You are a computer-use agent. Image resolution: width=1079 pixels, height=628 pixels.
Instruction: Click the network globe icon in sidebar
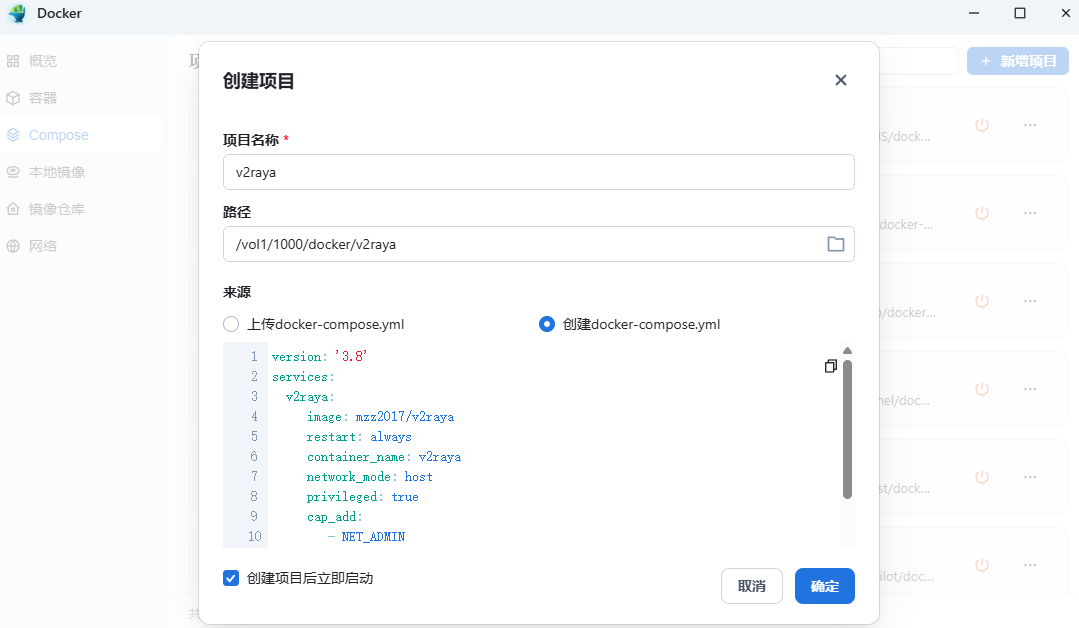point(13,246)
